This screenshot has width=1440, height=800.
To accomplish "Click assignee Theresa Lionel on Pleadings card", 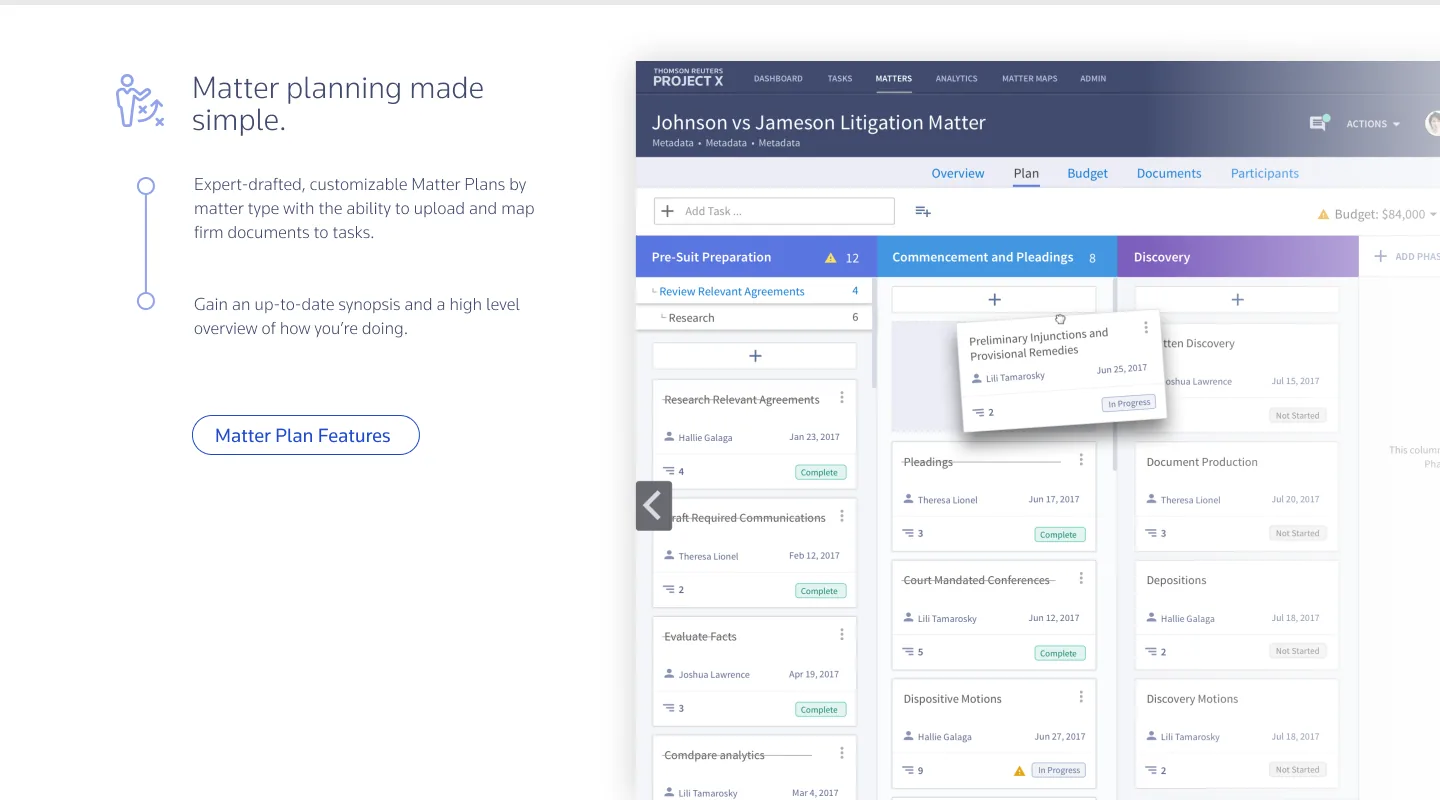I will click(940, 499).
